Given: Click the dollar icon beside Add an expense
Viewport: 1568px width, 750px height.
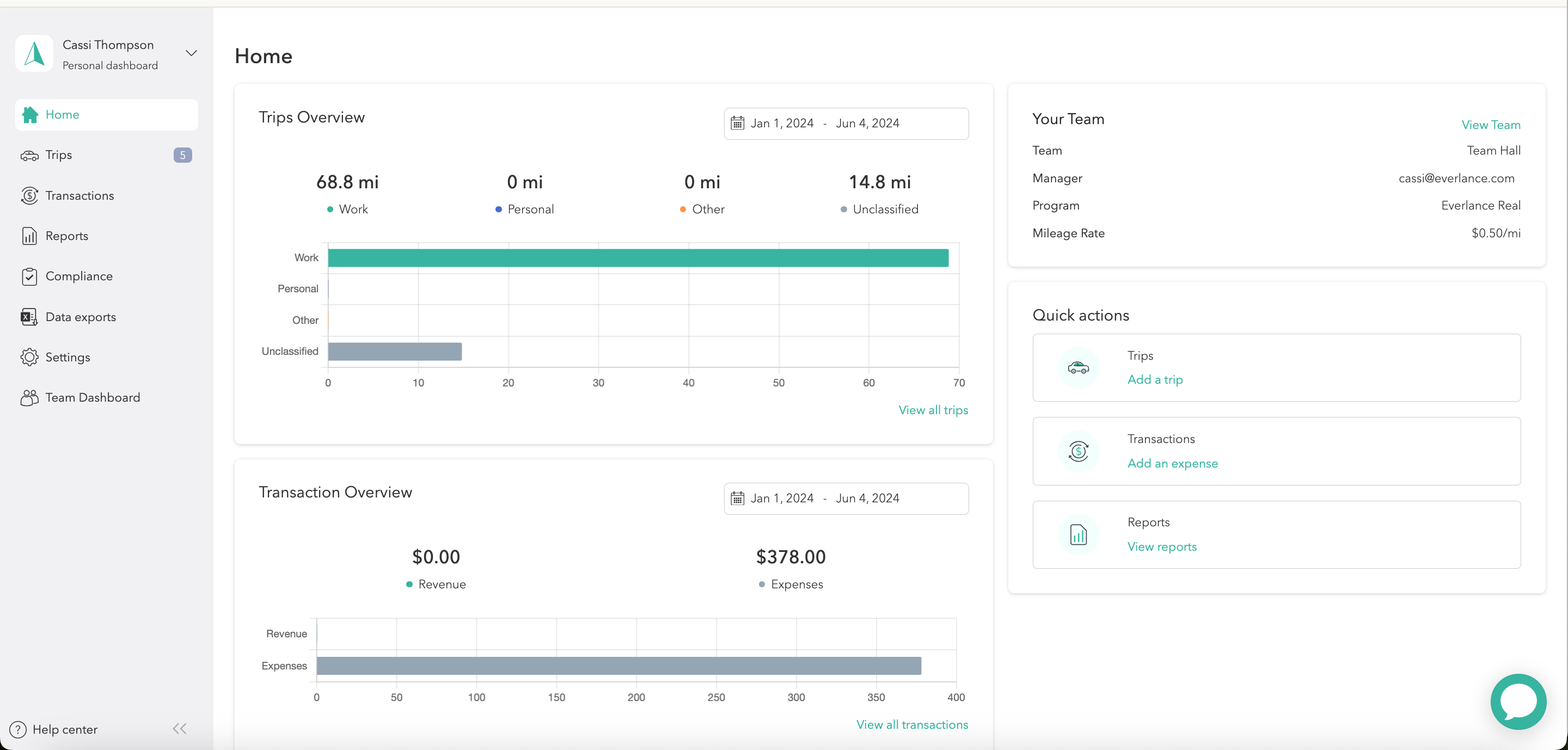Looking at the screenshot, I should 1078,451.
